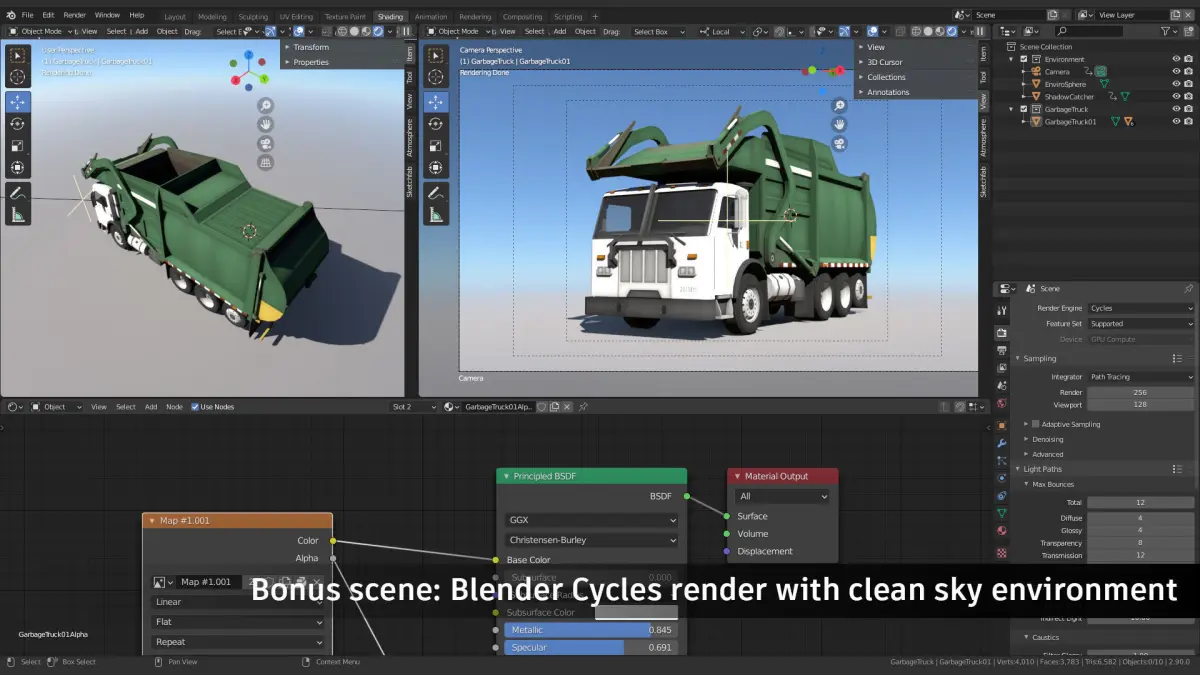
Task: Select the Select Box tool in camera viewport
Action: coord(435,55)
